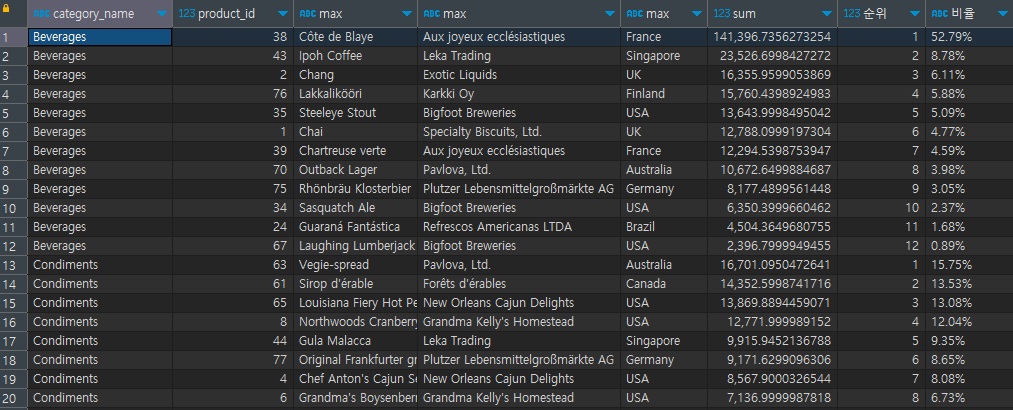Select cell Ipoh Coffee
Screen dimensions: 1013x410
click(355, 56)
